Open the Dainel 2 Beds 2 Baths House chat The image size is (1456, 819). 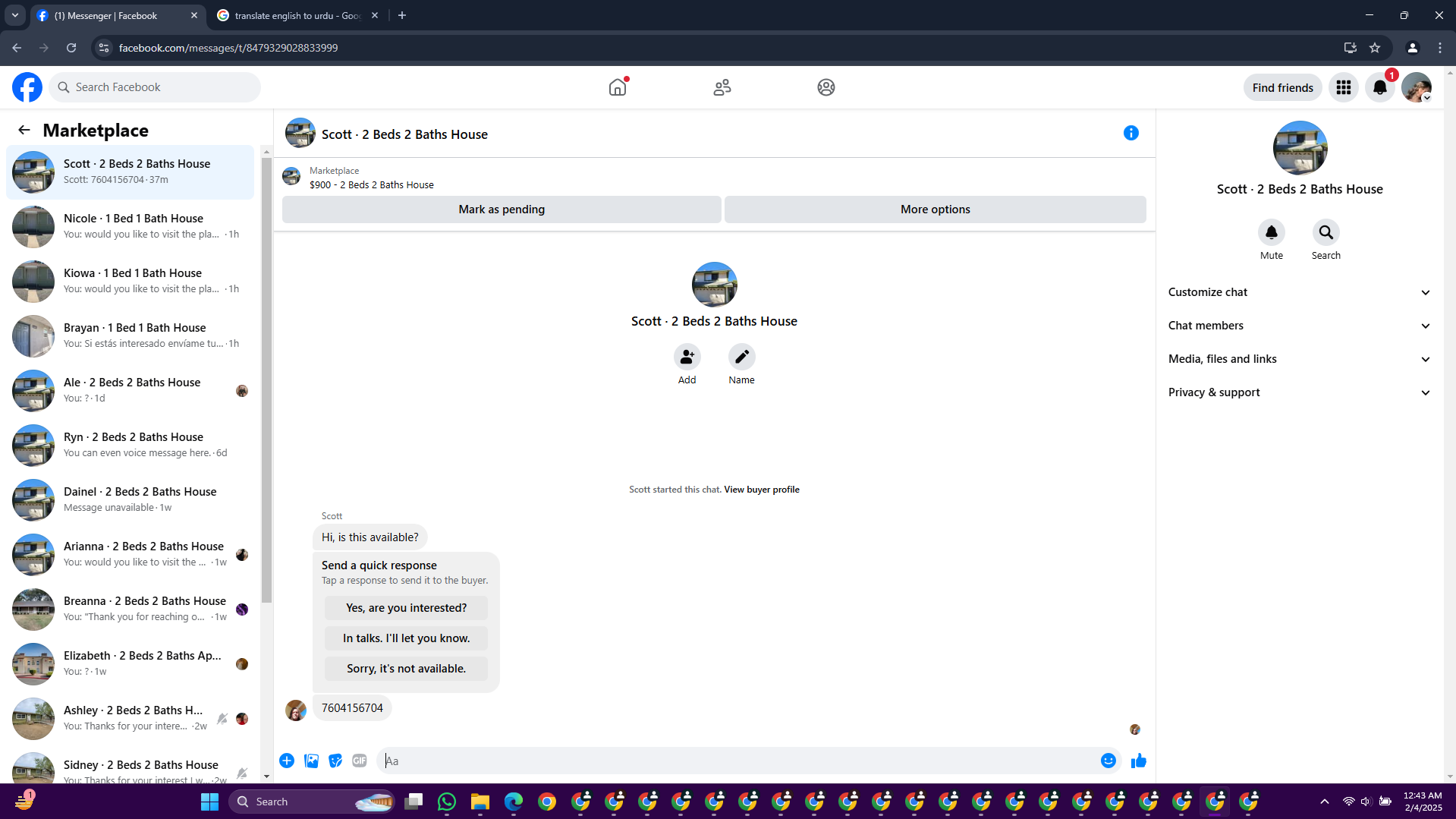(131, 500)
